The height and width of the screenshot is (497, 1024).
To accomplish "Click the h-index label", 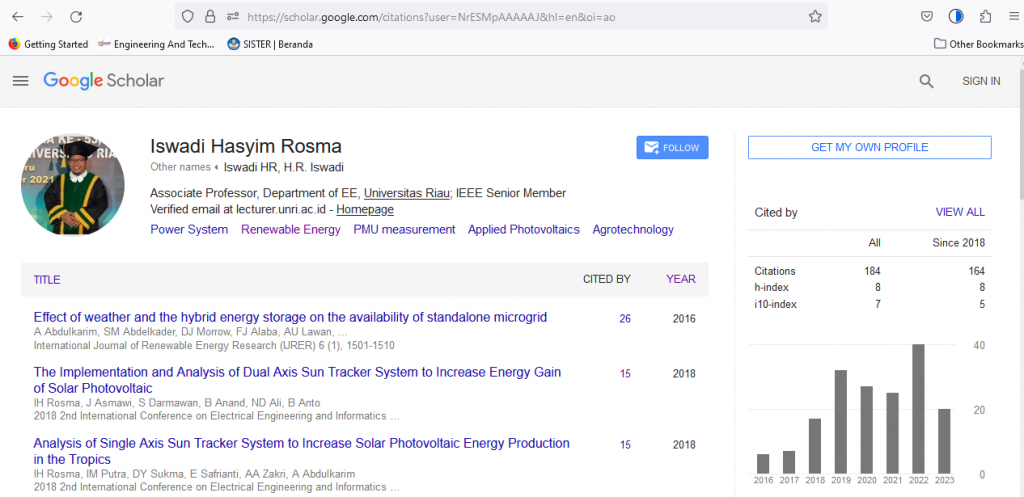I will (771, 287).
